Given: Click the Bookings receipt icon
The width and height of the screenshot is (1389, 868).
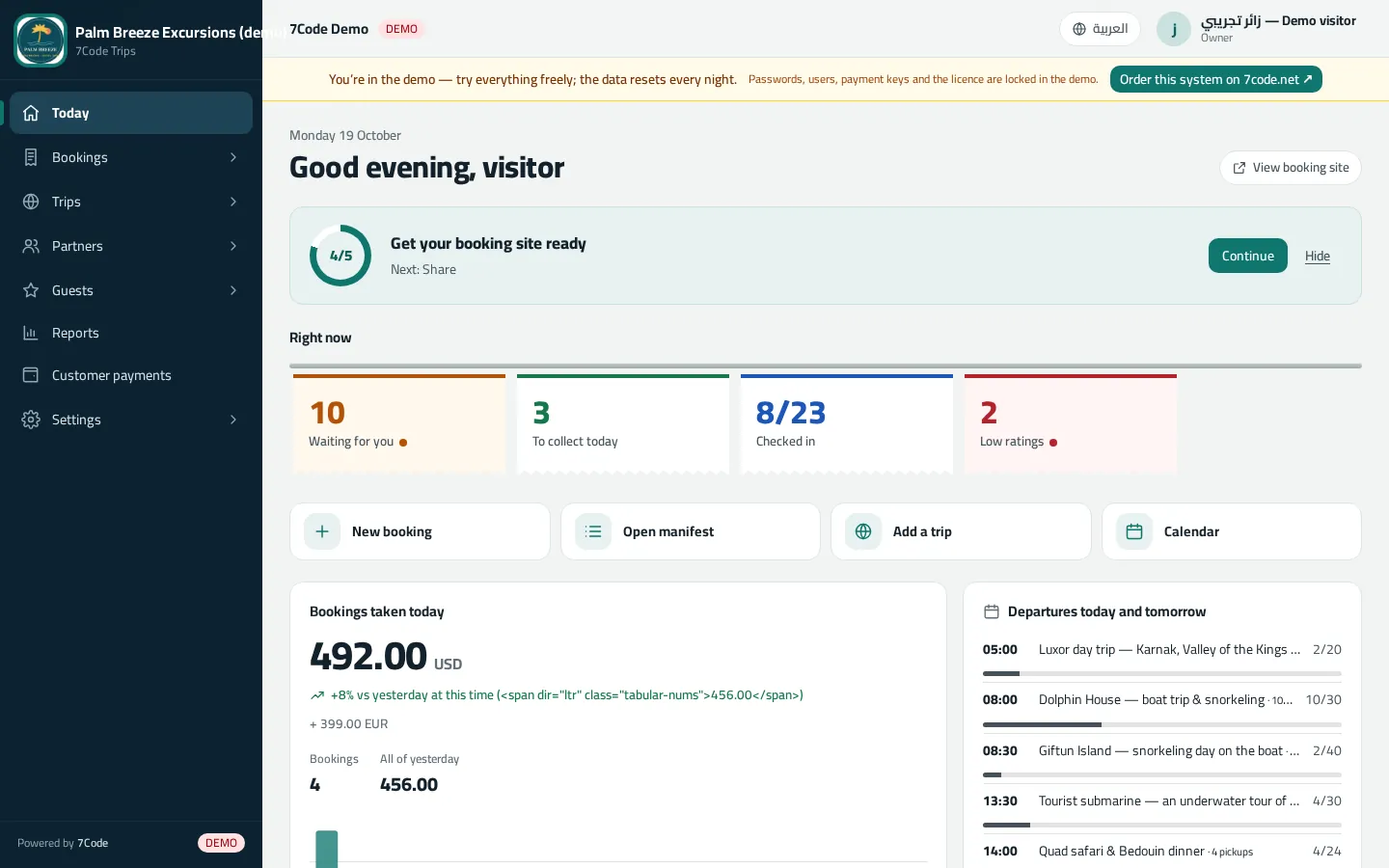Looking at the screenshot, I should coord(31,157).
